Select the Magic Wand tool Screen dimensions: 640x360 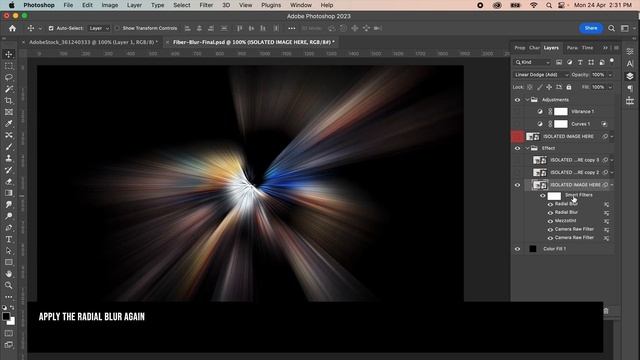pyautogui.click(x=9, y=89)
